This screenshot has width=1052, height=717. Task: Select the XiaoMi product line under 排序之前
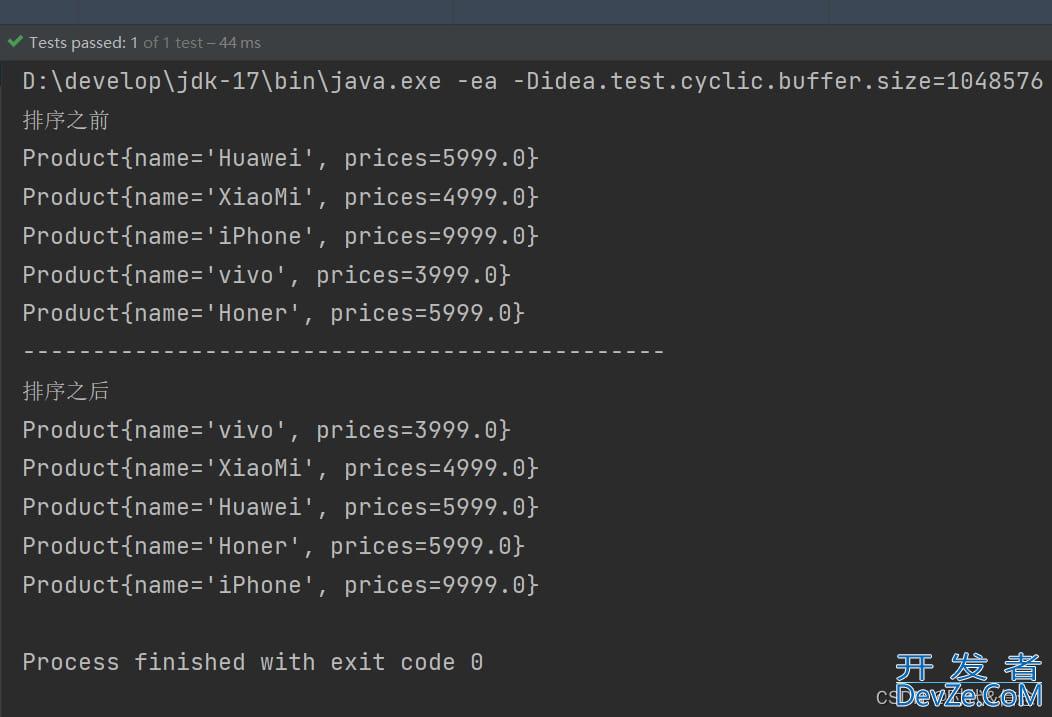click(x=280, y=197)
